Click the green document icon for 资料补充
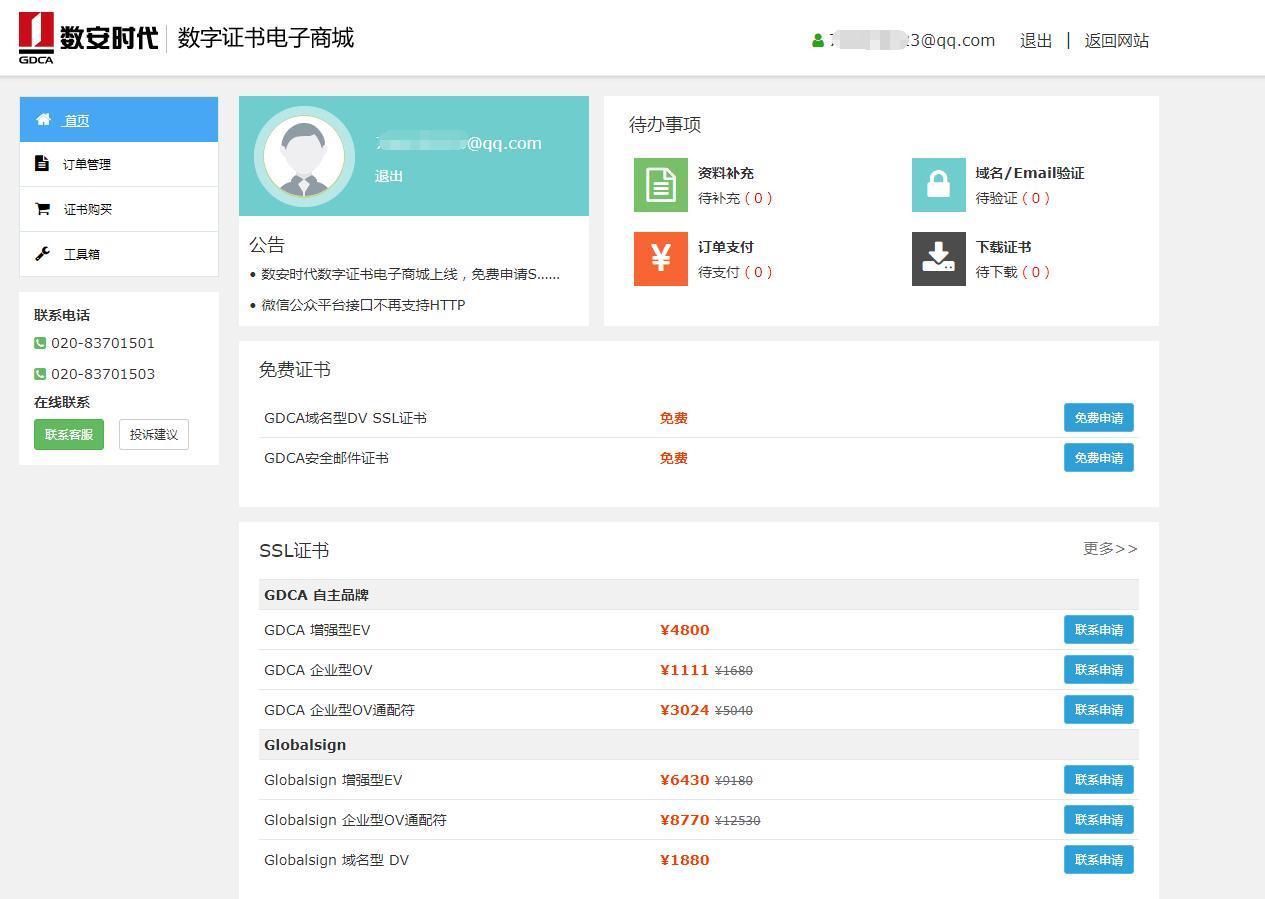The image size is (1265, 899). coord(660,185)
